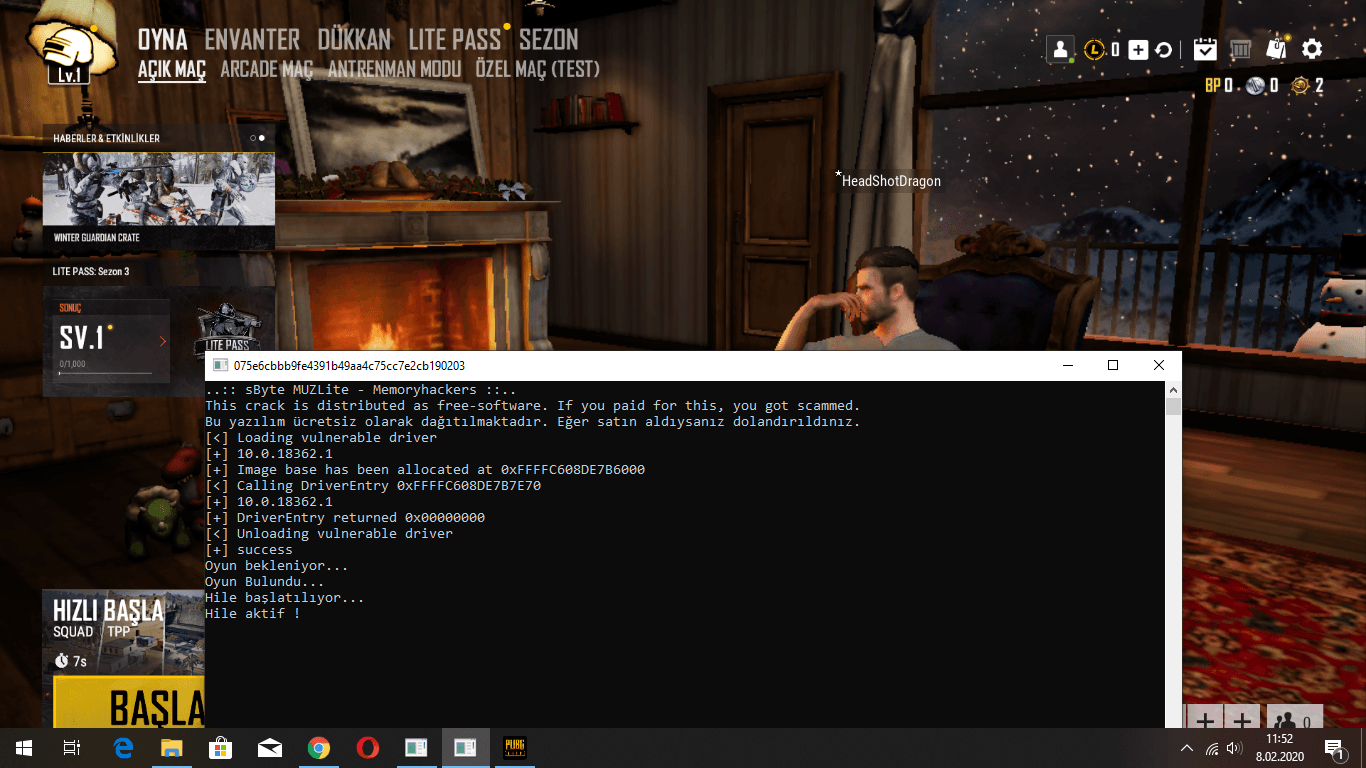
Task: Add L-Coin with the plus button
Action: (1138, 49)
